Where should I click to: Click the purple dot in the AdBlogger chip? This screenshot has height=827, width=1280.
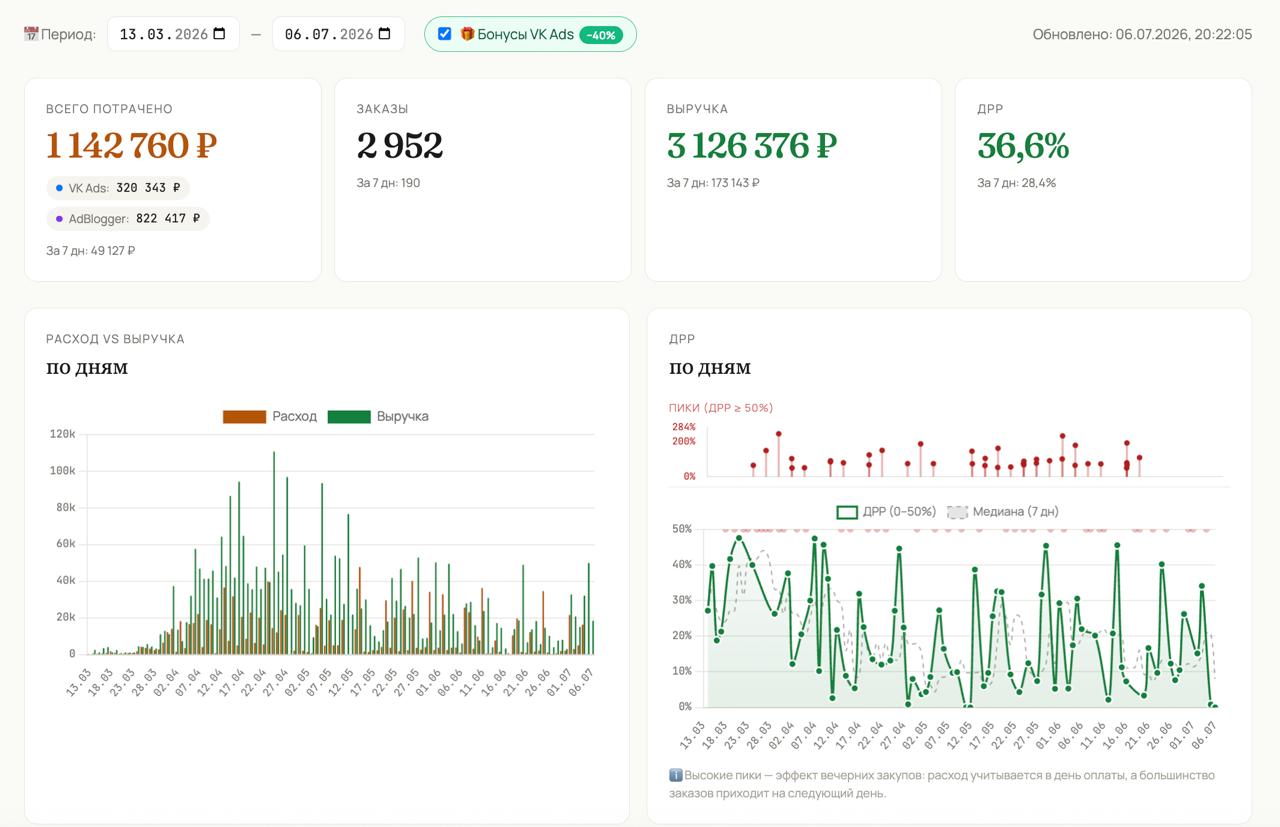click(59, 219)
